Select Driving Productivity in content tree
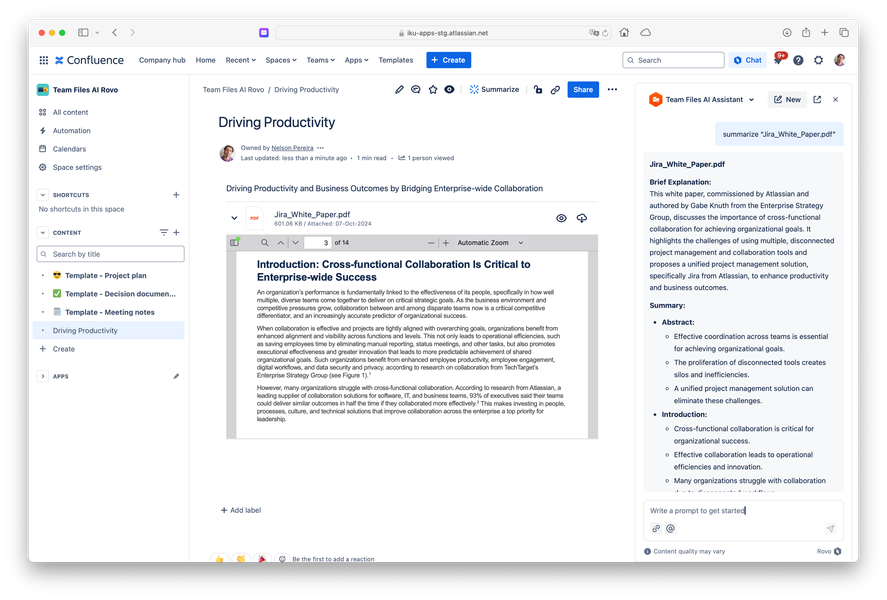The height and width of the screenshot is (600, 887). click(110, 330)
